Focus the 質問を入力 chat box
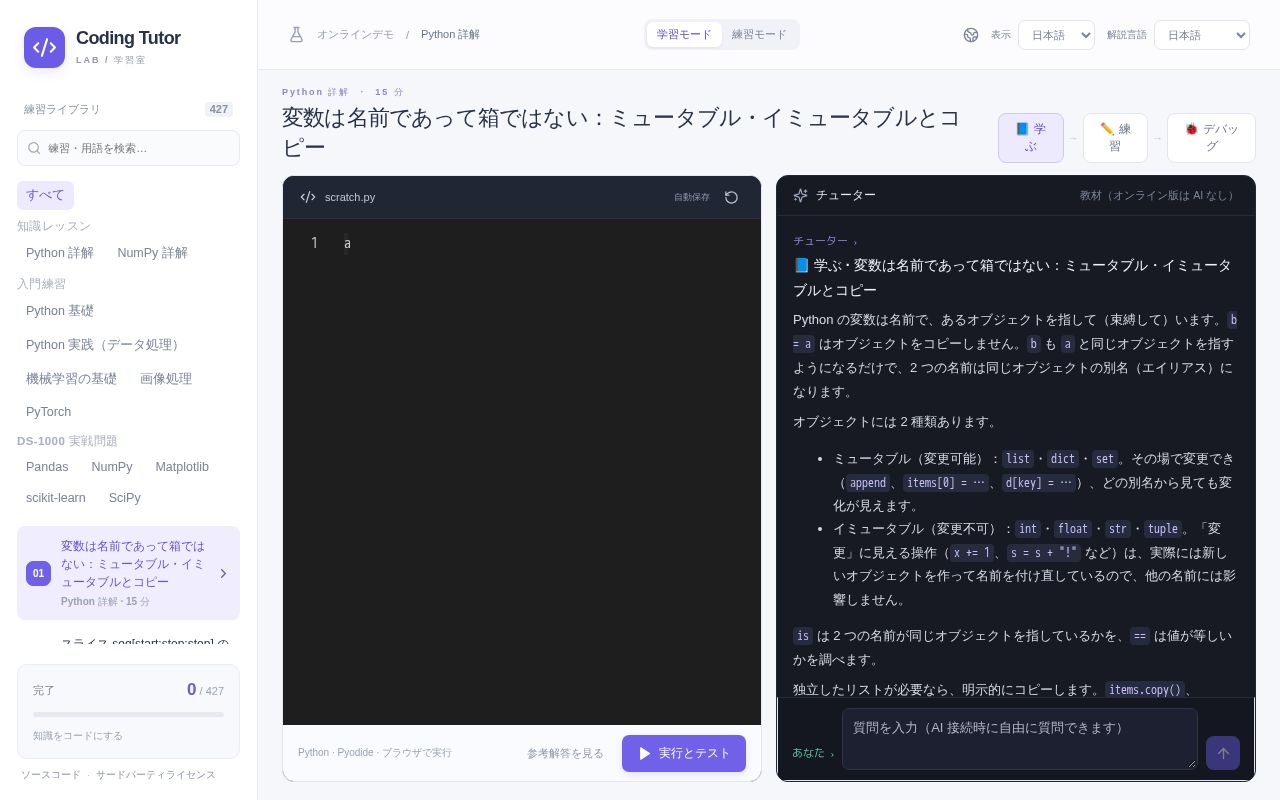The image size is (1280, 800). coord(1020,739)
